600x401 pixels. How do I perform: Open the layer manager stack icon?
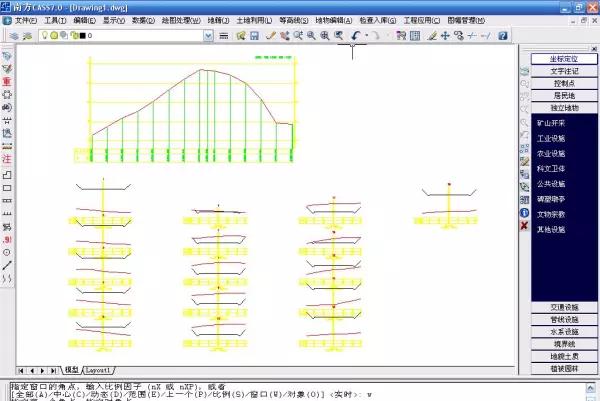click(x=14, y=36)
